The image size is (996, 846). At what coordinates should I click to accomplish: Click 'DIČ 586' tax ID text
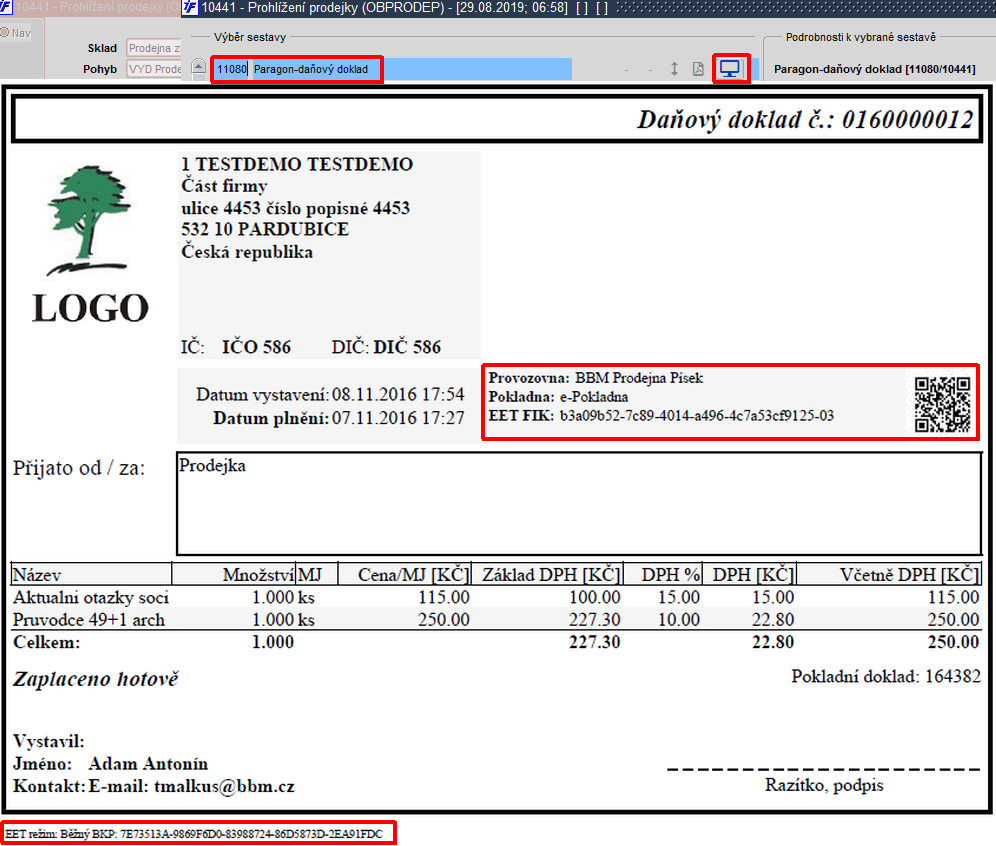407,347
